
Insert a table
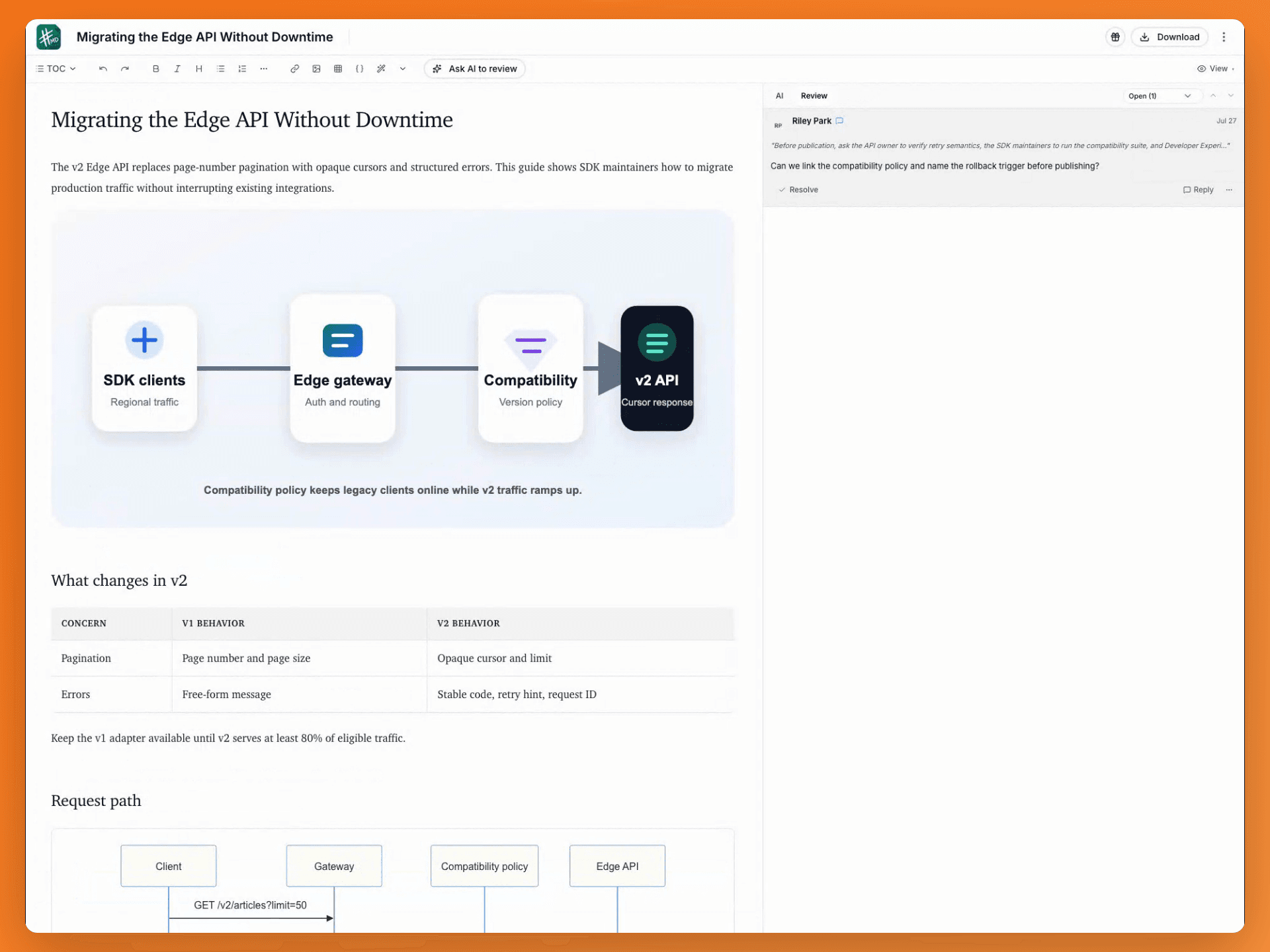[338, 69]
